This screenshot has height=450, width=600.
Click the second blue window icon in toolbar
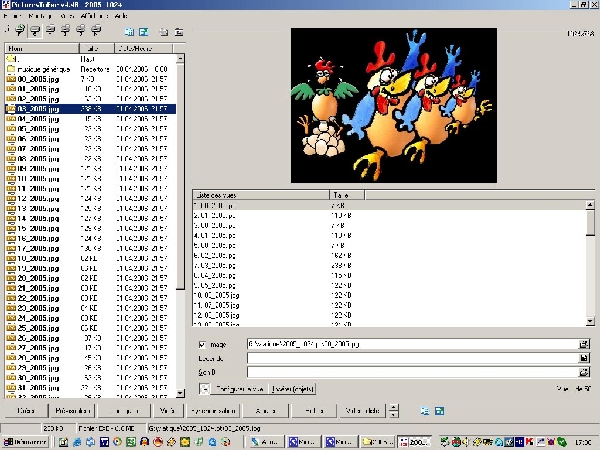[x=143, y=32]
